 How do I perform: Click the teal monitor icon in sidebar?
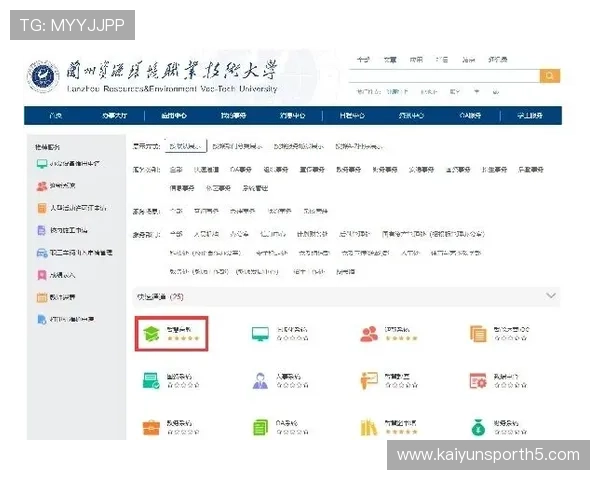coord(42,164)
